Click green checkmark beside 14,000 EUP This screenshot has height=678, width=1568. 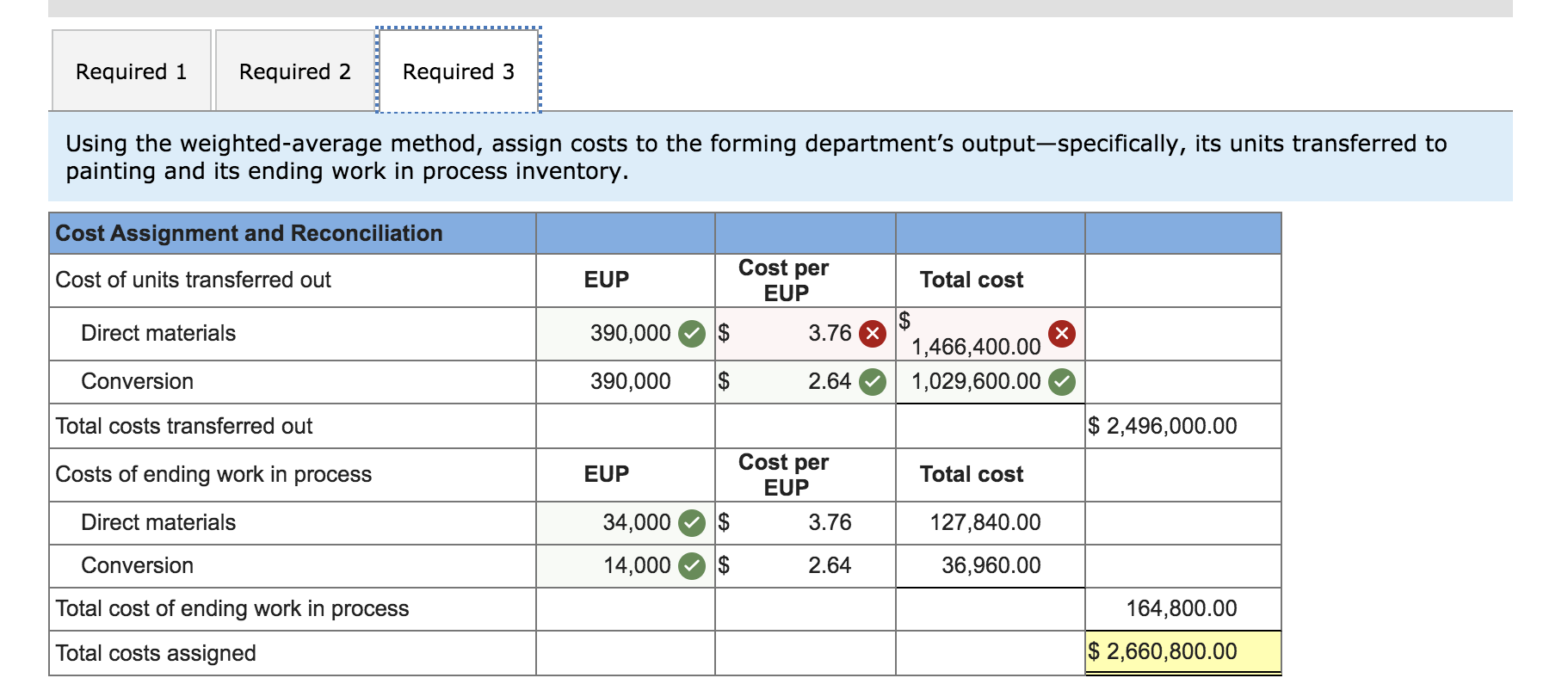(x=692, y=565)
